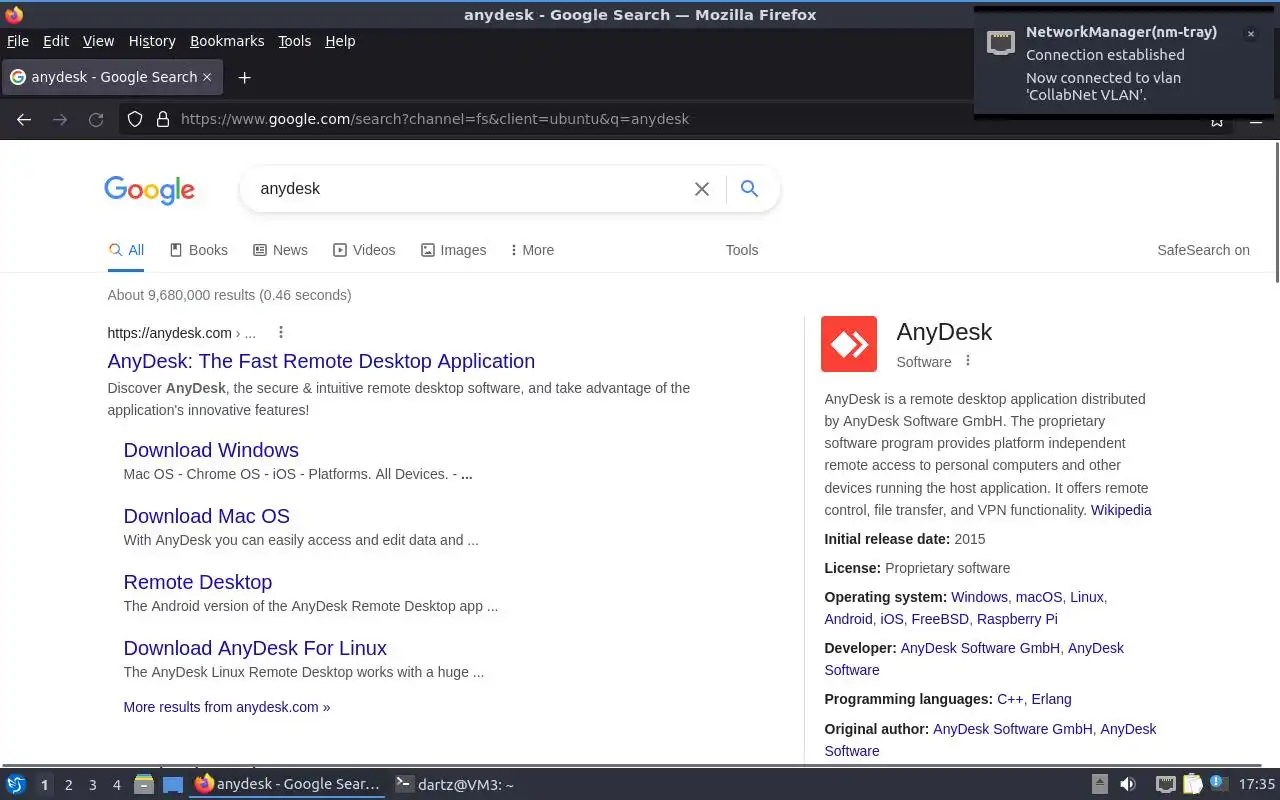Click removable media eject tray icon
The height and width of the screenshot is (800, 1280).
point(1099,785)
